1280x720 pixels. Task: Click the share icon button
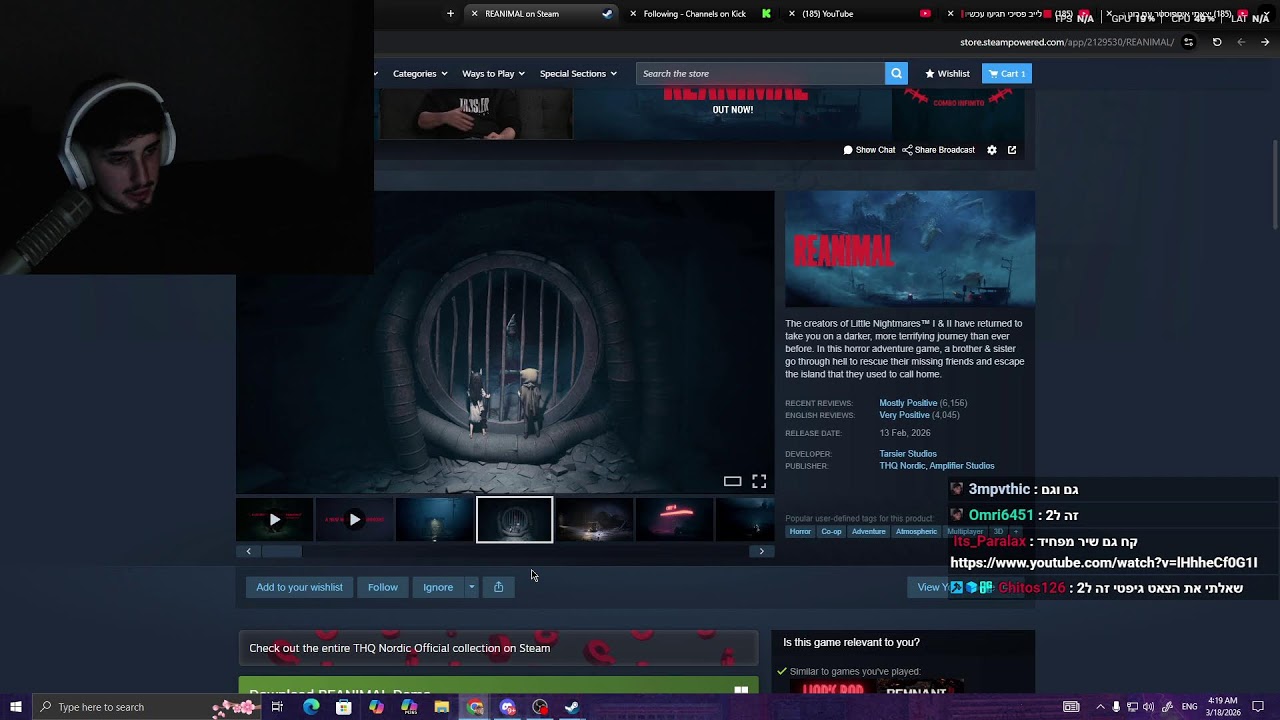[x=499, y=587]
